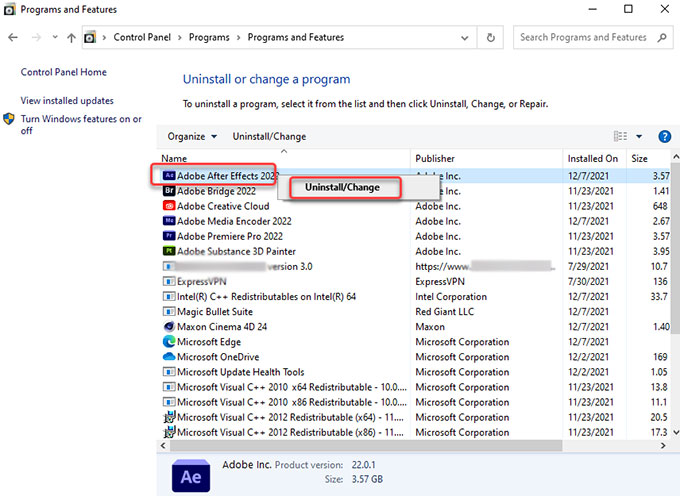This screenshot has height=496, width=680.
Task: Open View installed updates link
Action: click(x=67, y=101)
